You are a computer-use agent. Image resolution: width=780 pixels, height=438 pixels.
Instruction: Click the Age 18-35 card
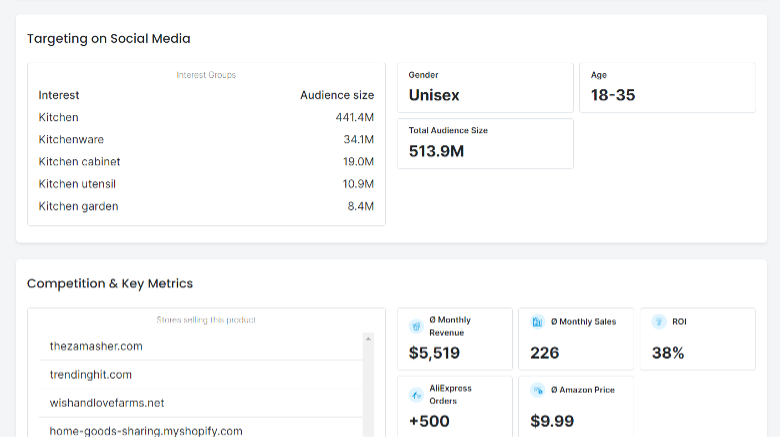tap(668, 88)
